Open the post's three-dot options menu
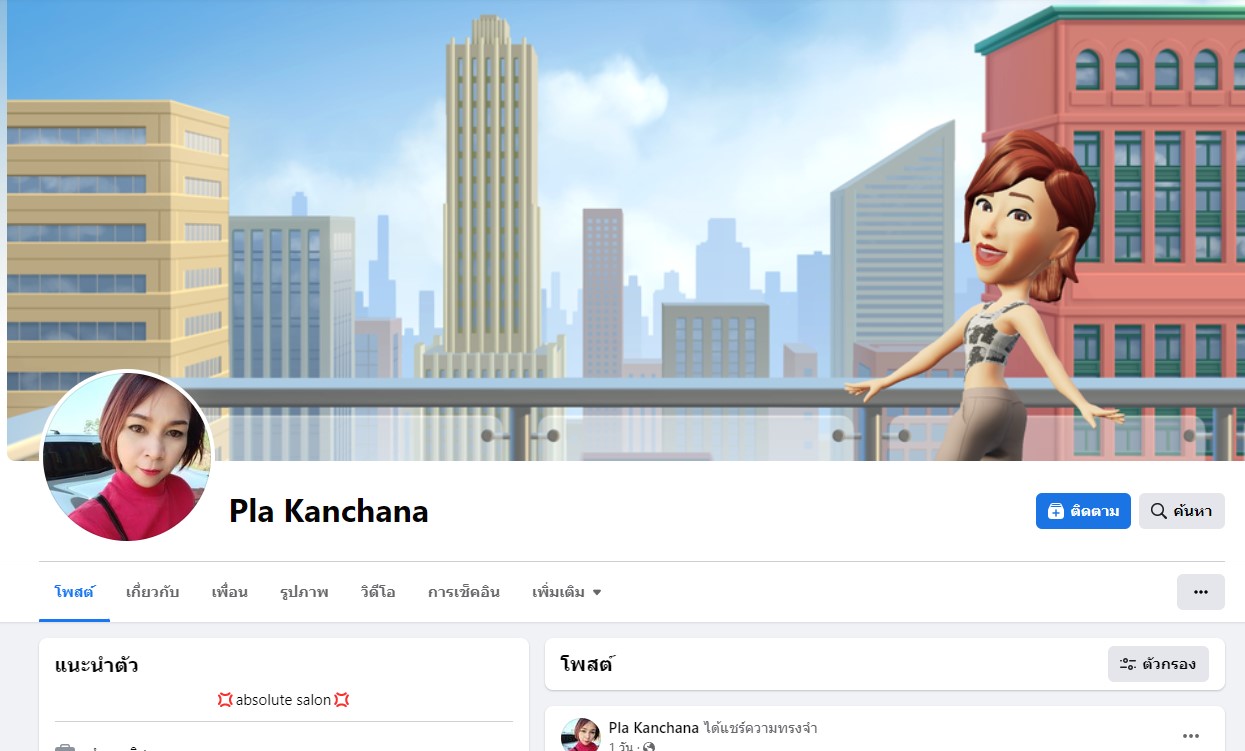The height and width of the screenshot is (751, 1245). tap(1191, 736)
